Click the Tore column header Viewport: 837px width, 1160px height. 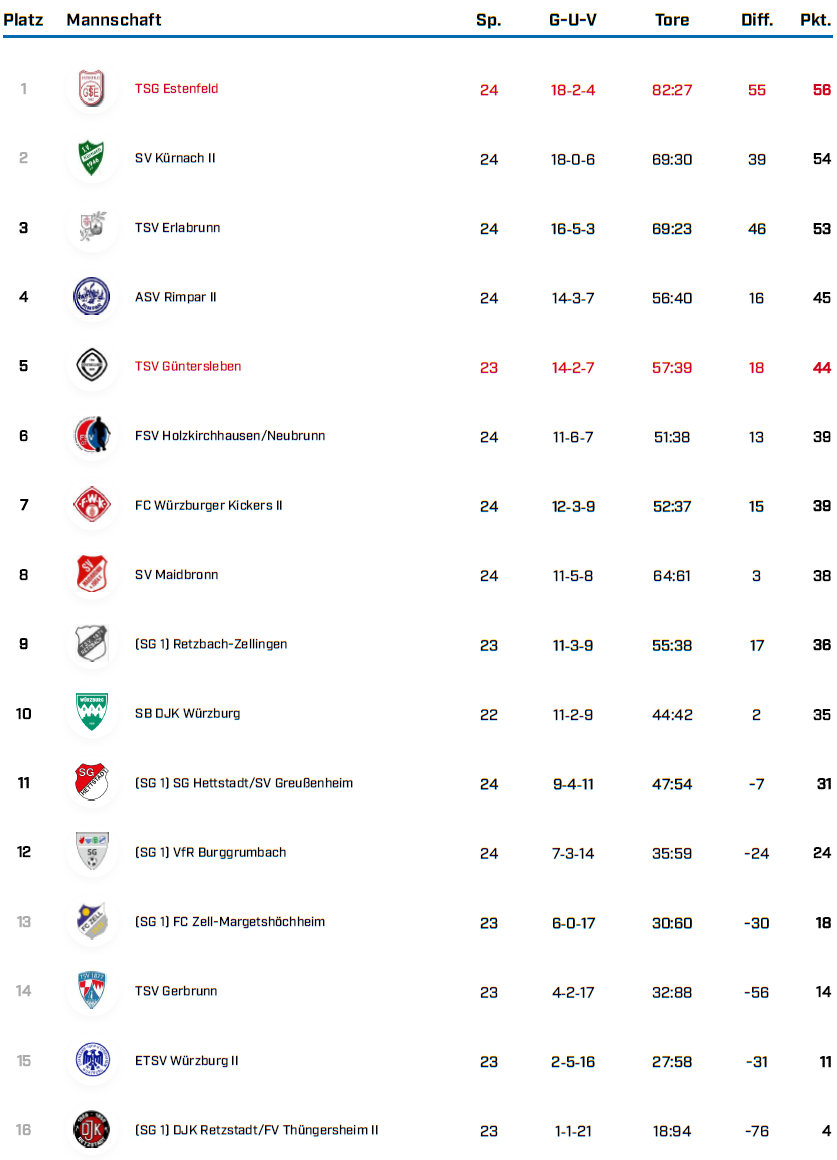point(671,20)
